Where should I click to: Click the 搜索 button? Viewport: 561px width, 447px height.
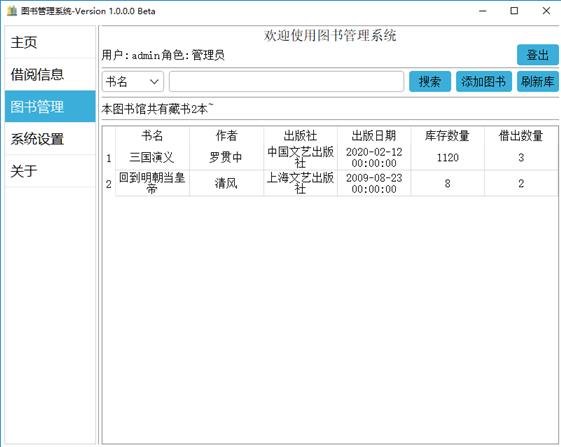point(430,82)
